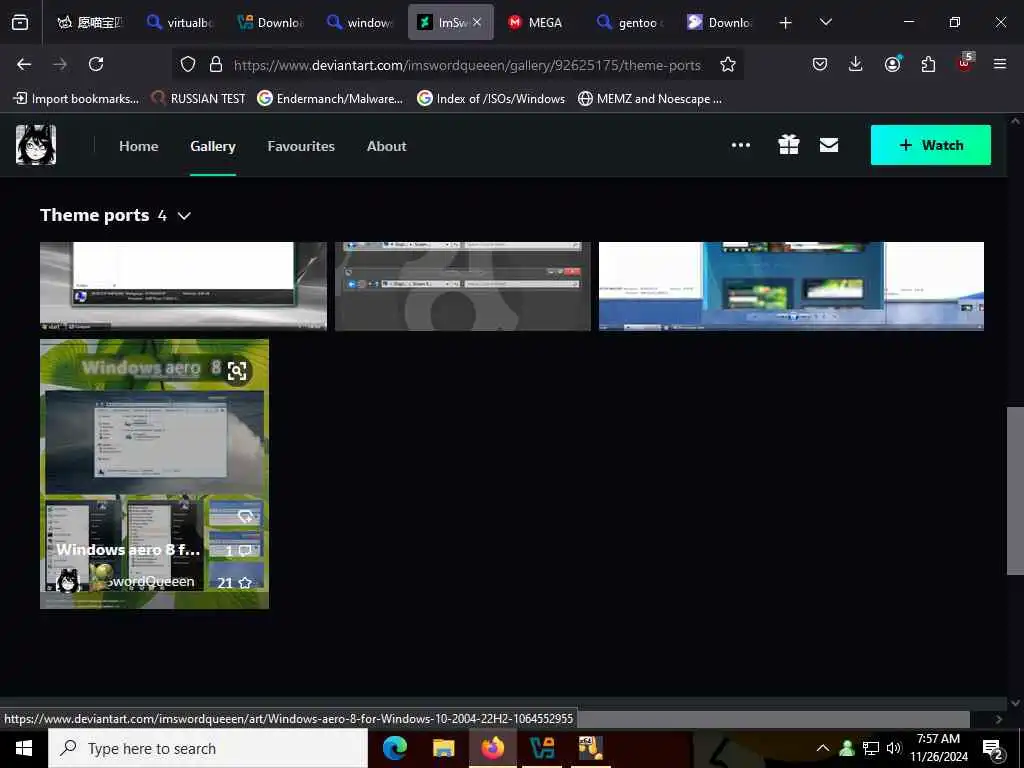Viewport: 1024px width, 768px height.
Task: Click the Type here to search box
Action: [x=208, y=748]
